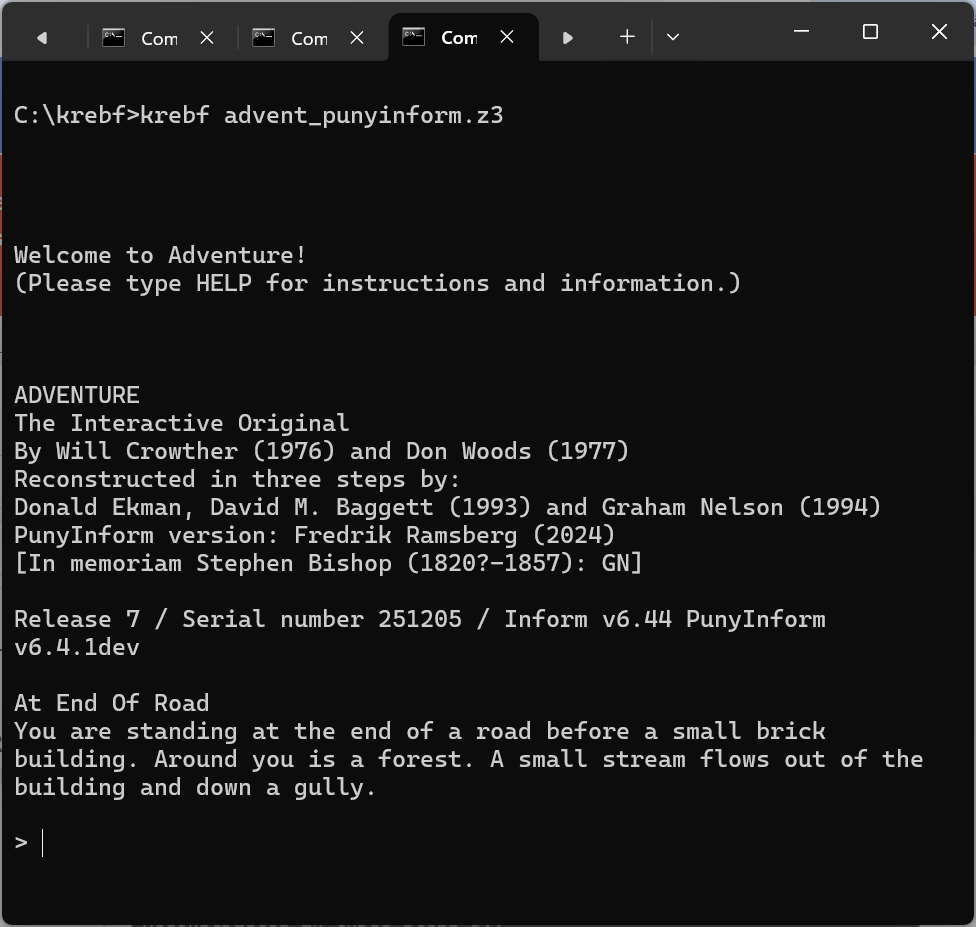Minimize the terminal window
This screenshot has height=927, width=976.
(801, 32)
